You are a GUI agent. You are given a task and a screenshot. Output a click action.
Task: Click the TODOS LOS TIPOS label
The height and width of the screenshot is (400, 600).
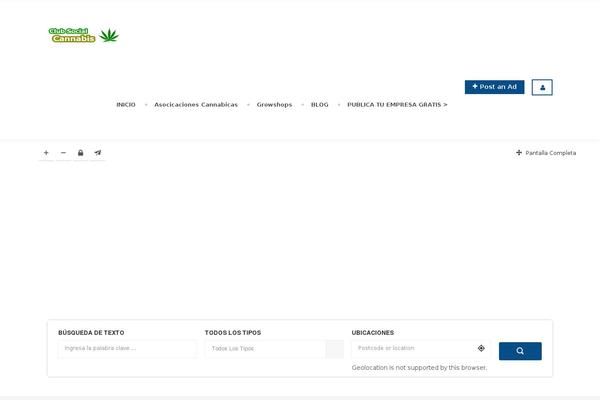[233, 333]
